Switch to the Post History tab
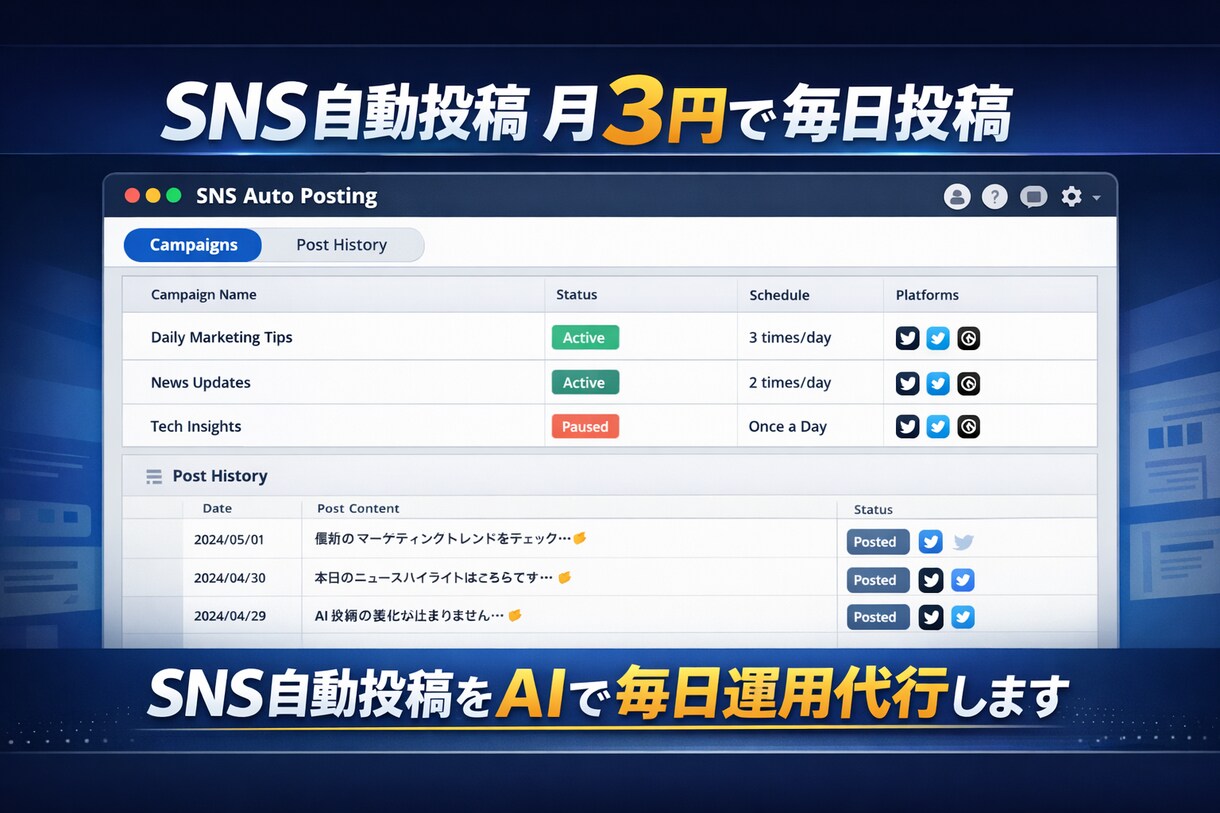The width and height of the screenshot is (1220, 813). (x=341, y=245)
